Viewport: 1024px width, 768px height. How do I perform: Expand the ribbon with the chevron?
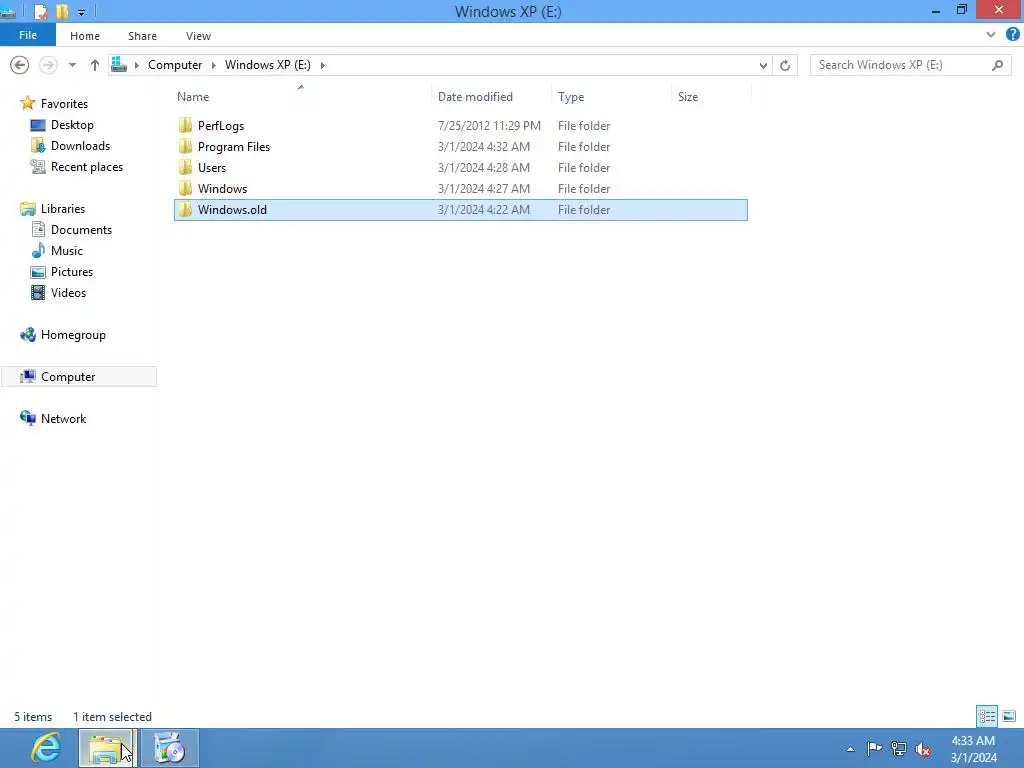[x=991, y=35]
